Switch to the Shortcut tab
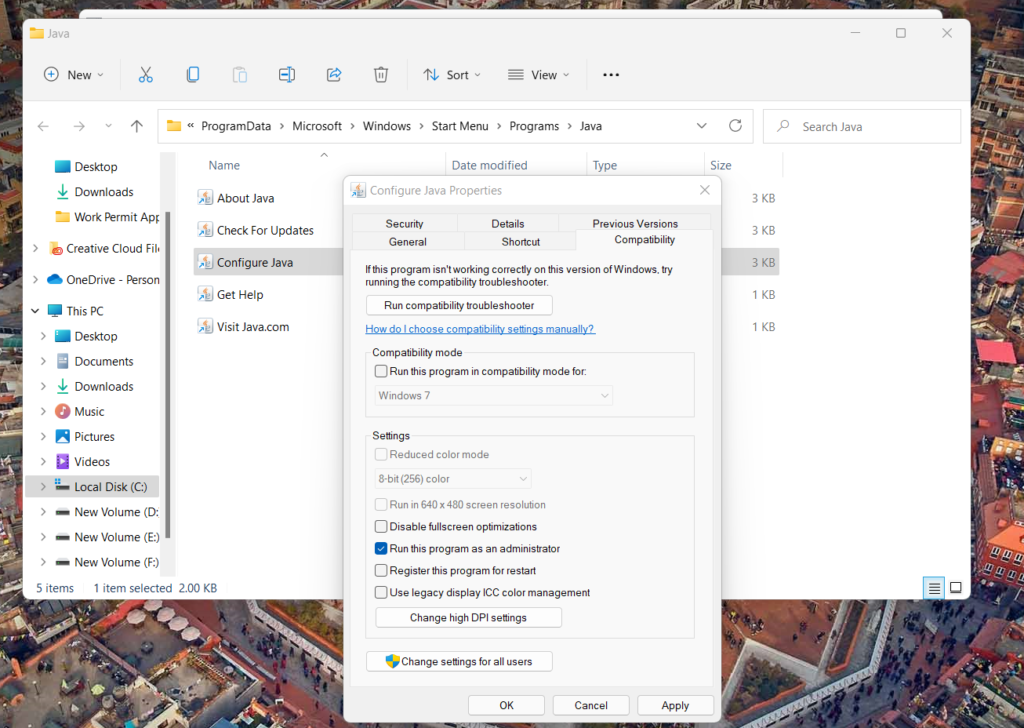The height and width of the screenshot is (728, 1024). [520, 242]
